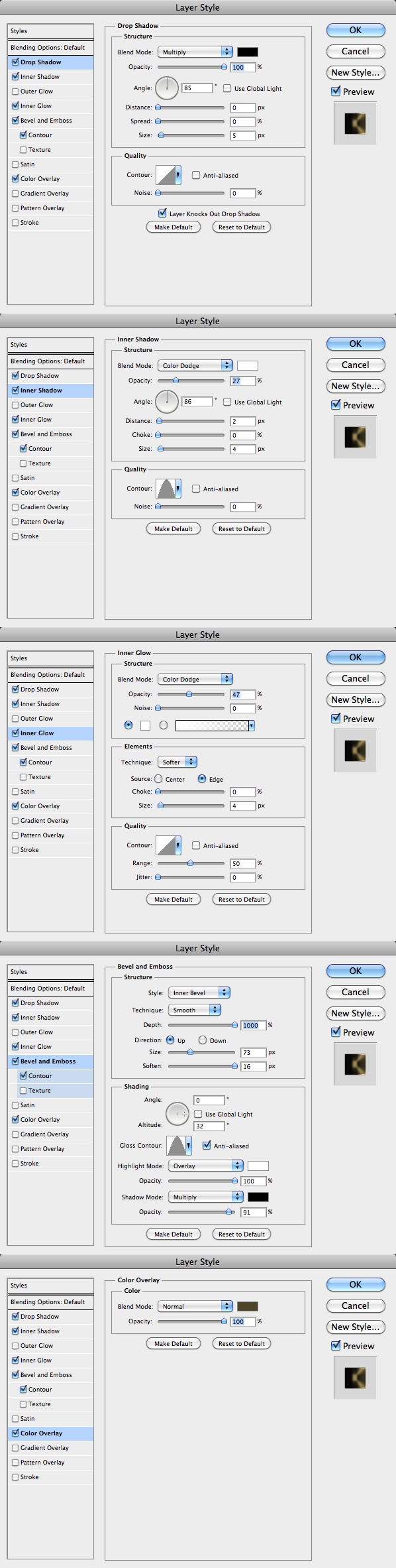Viewport: 396px width, 1568px height.
Task: Select the highlighted Bevel and Emboss list entry
Action: pyautogui.click(x=50, y=1061)
